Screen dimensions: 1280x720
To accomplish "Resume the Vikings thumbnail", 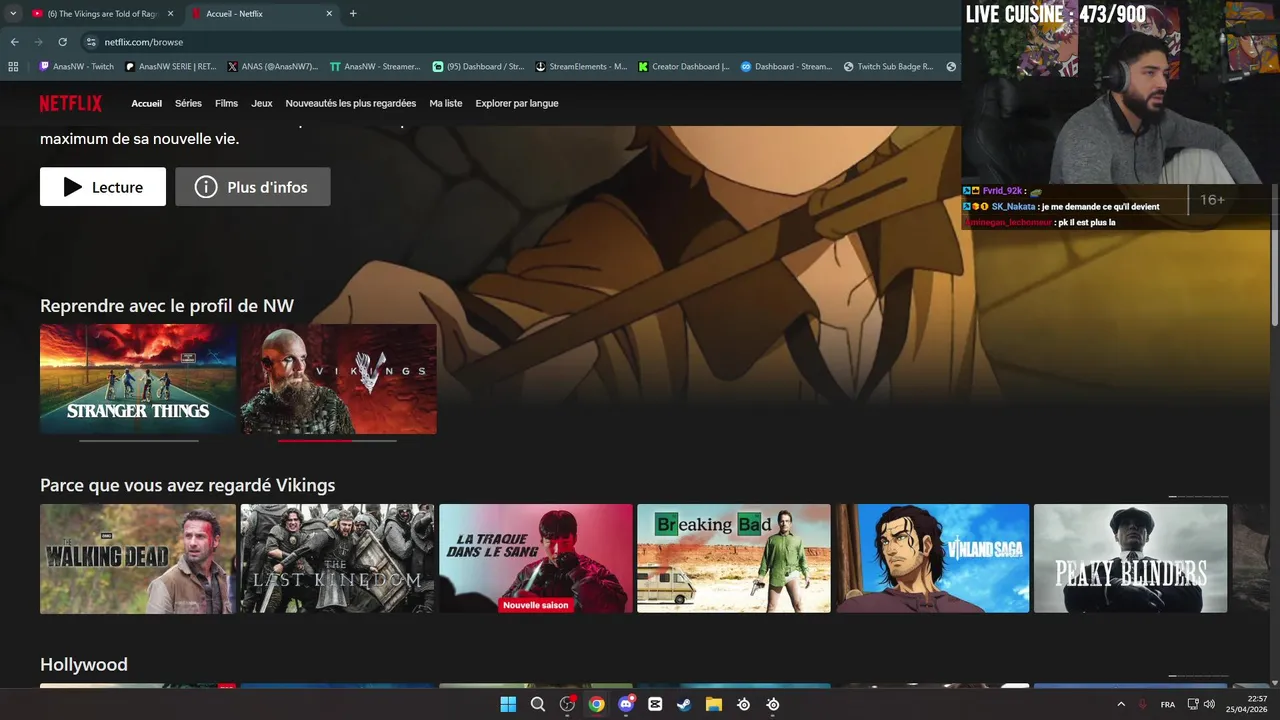I will tap(338, 379).
